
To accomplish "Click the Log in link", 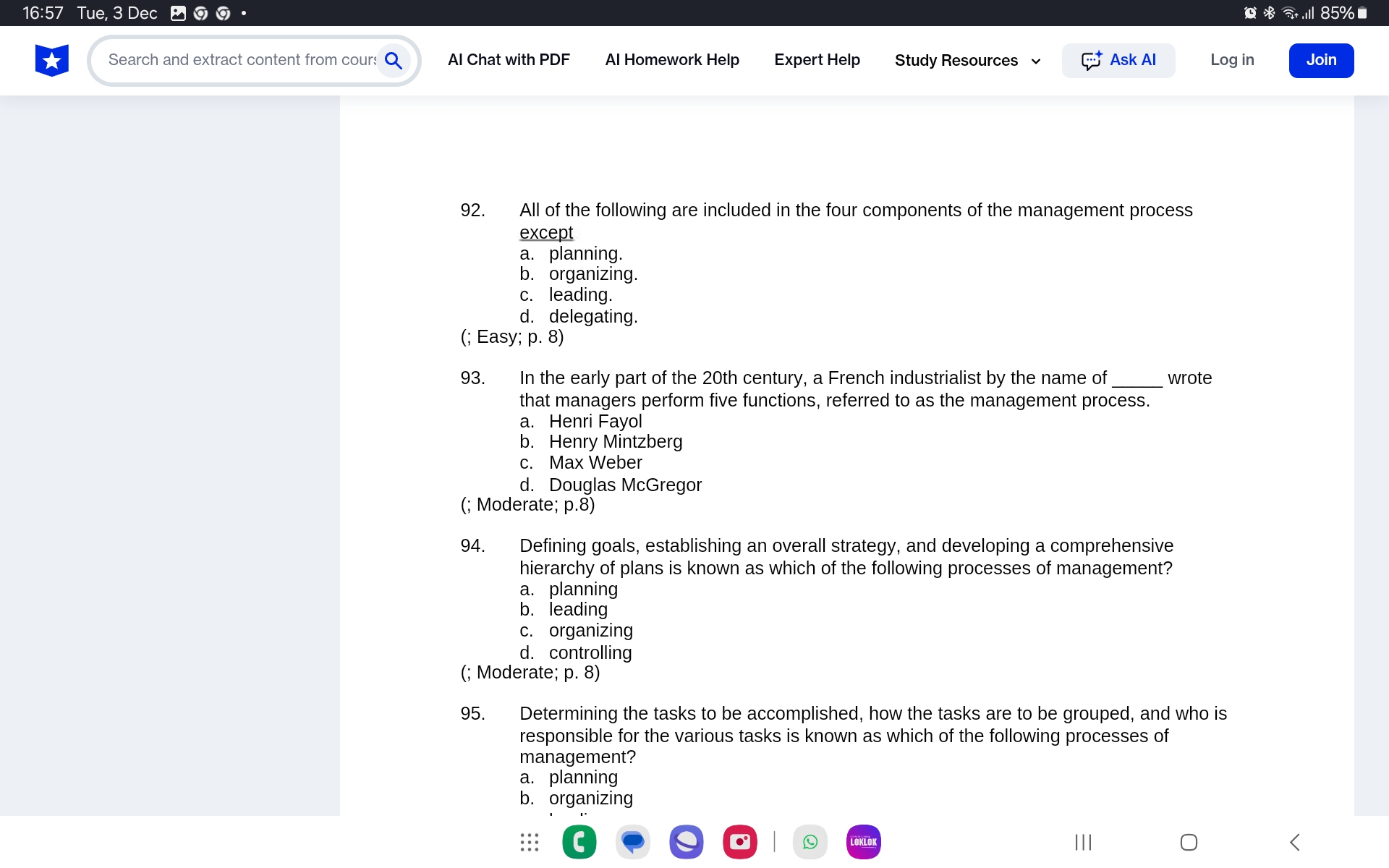I will pos(1232,60).
